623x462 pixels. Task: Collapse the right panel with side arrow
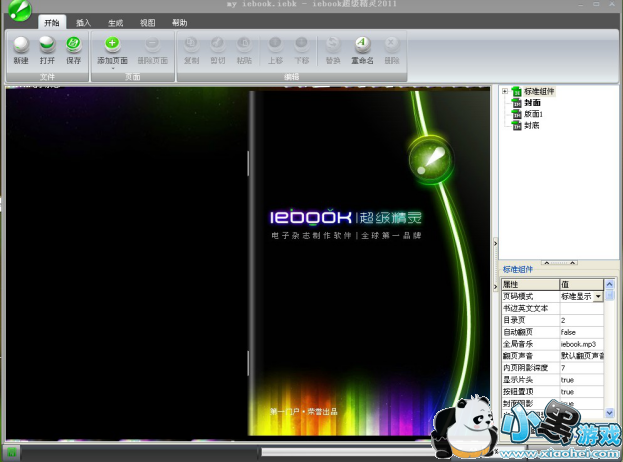point(493,242)
